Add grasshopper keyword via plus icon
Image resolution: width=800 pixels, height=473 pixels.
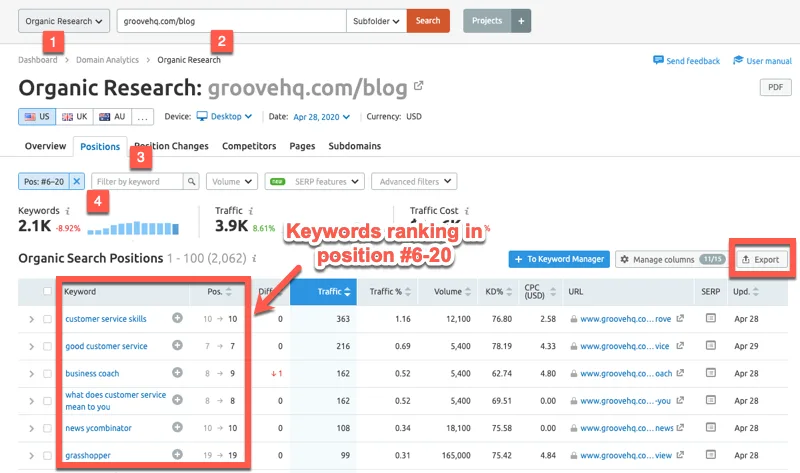[x=177, y=454]
